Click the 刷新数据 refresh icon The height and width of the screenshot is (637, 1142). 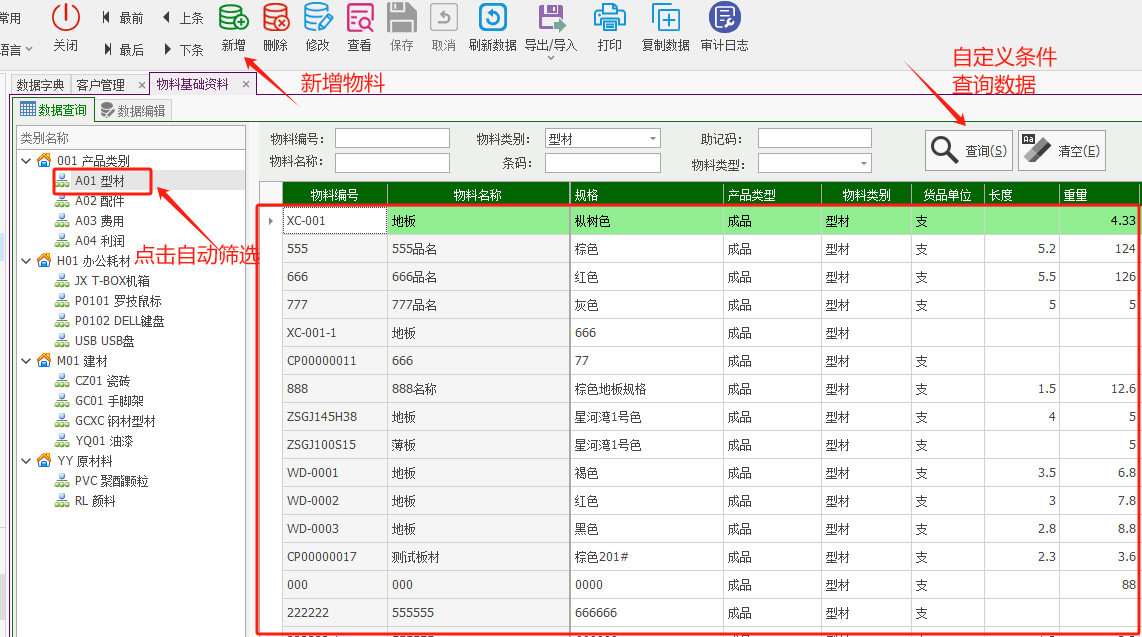tap(492, 17)
